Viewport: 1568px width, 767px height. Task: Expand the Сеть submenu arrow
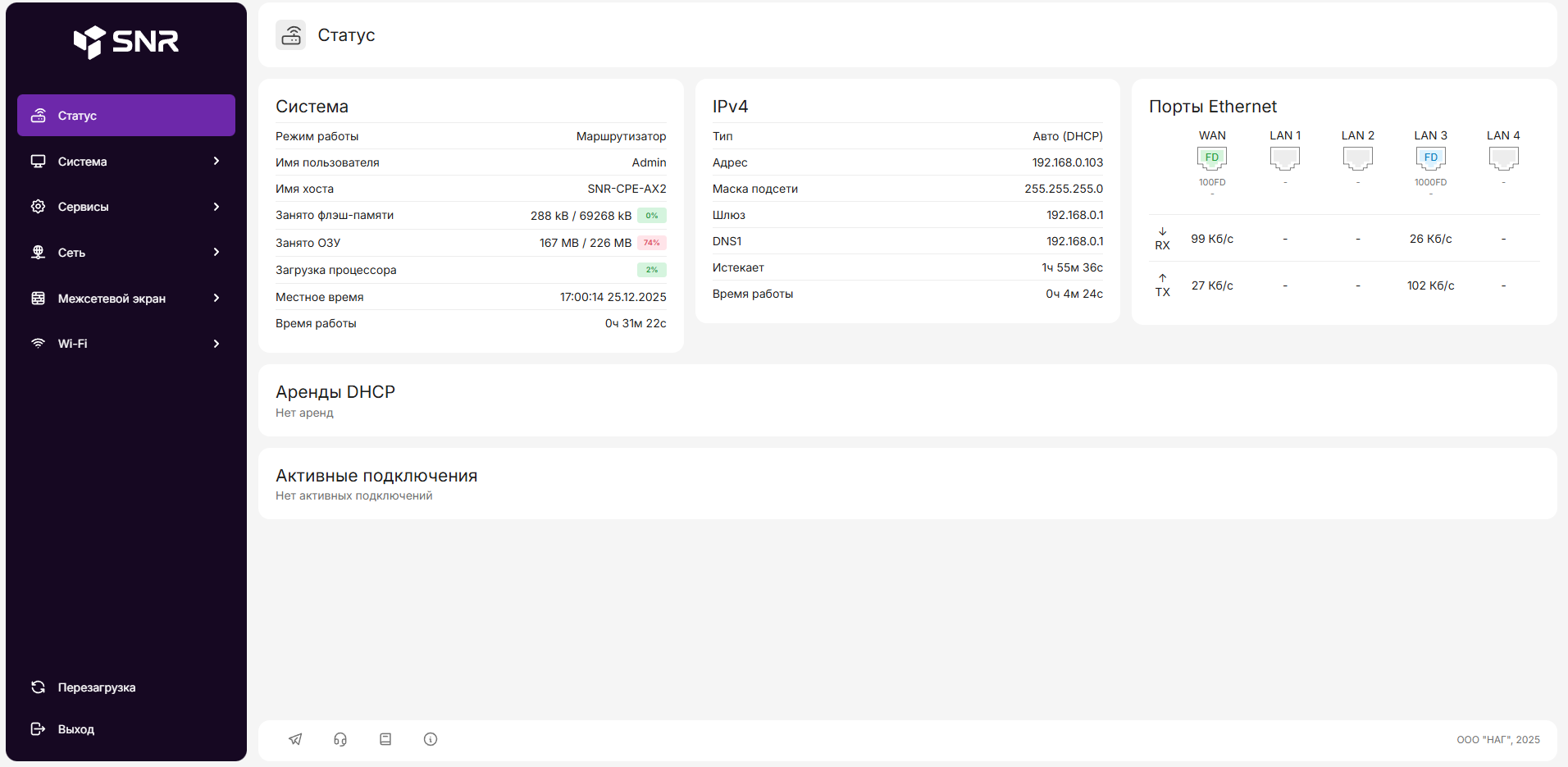coord(217,253)
